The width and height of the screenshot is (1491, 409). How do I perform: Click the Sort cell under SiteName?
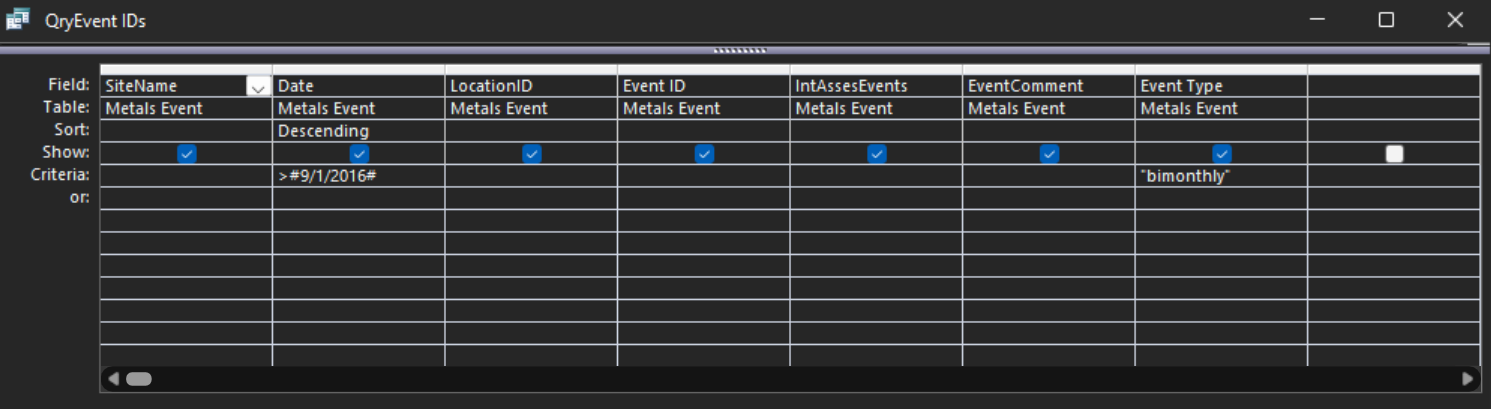186,131
